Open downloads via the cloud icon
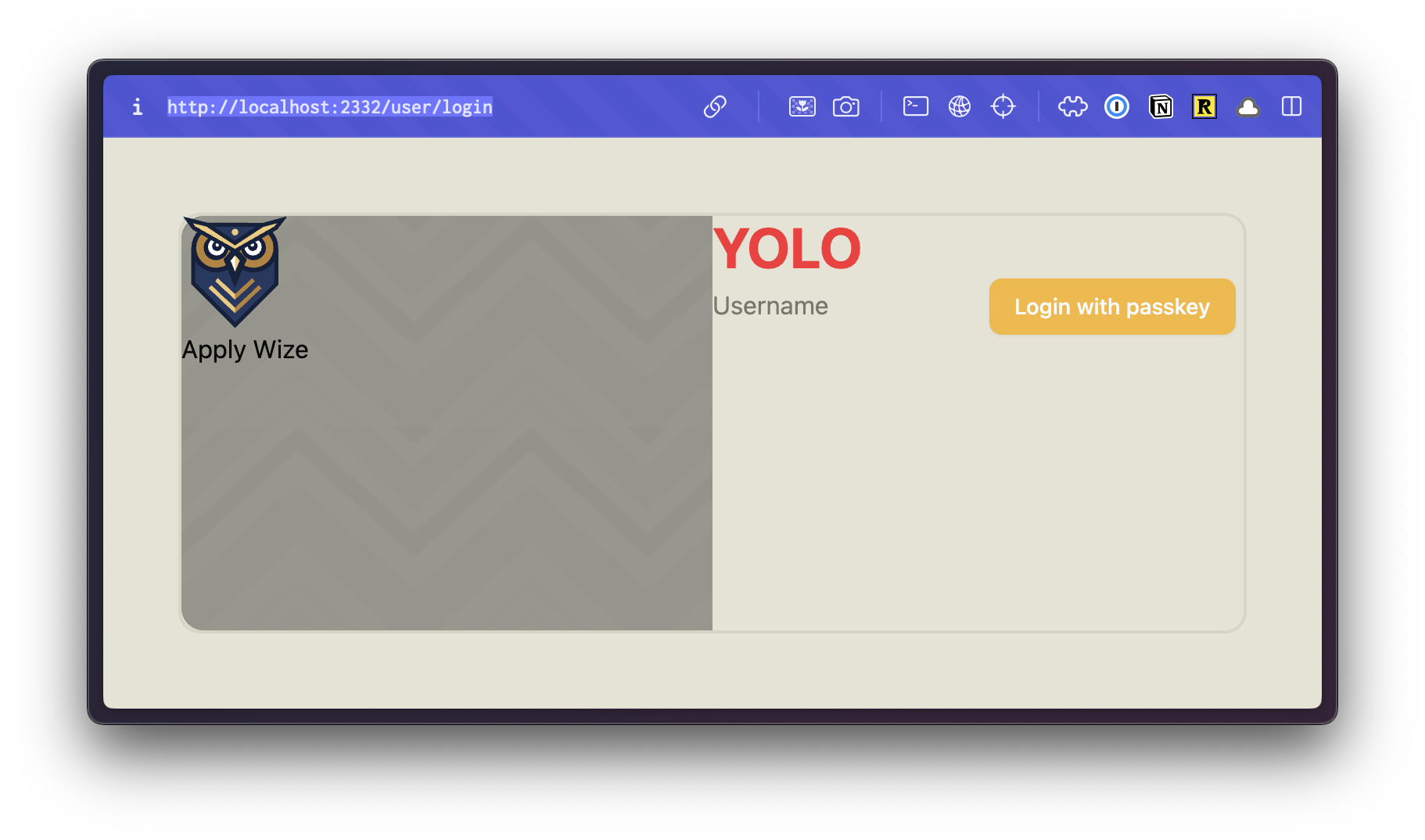 pyautogui.click(x=1248, y=106)
